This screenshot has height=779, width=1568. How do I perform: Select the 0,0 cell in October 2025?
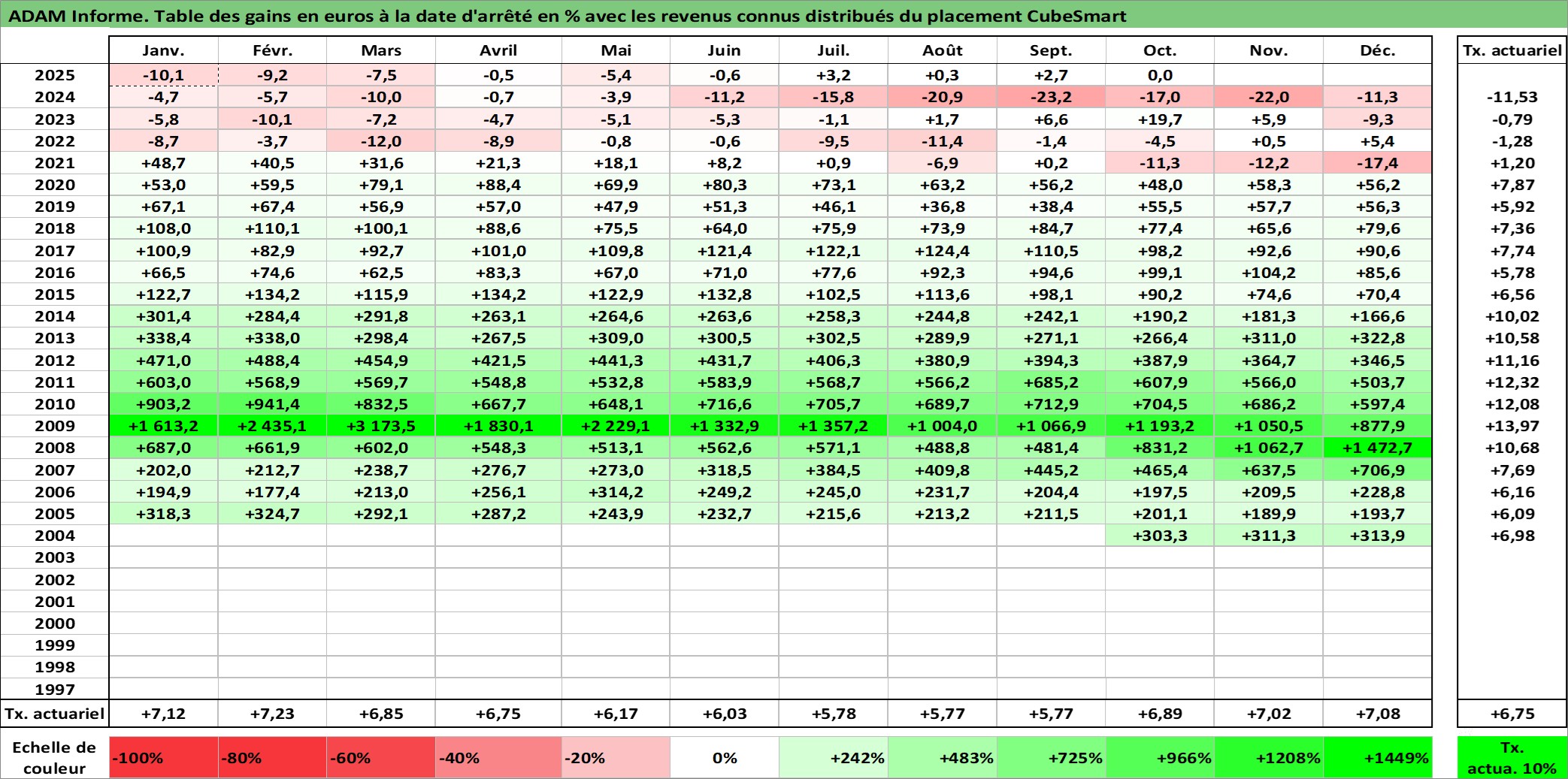(x=1160, y=75)
